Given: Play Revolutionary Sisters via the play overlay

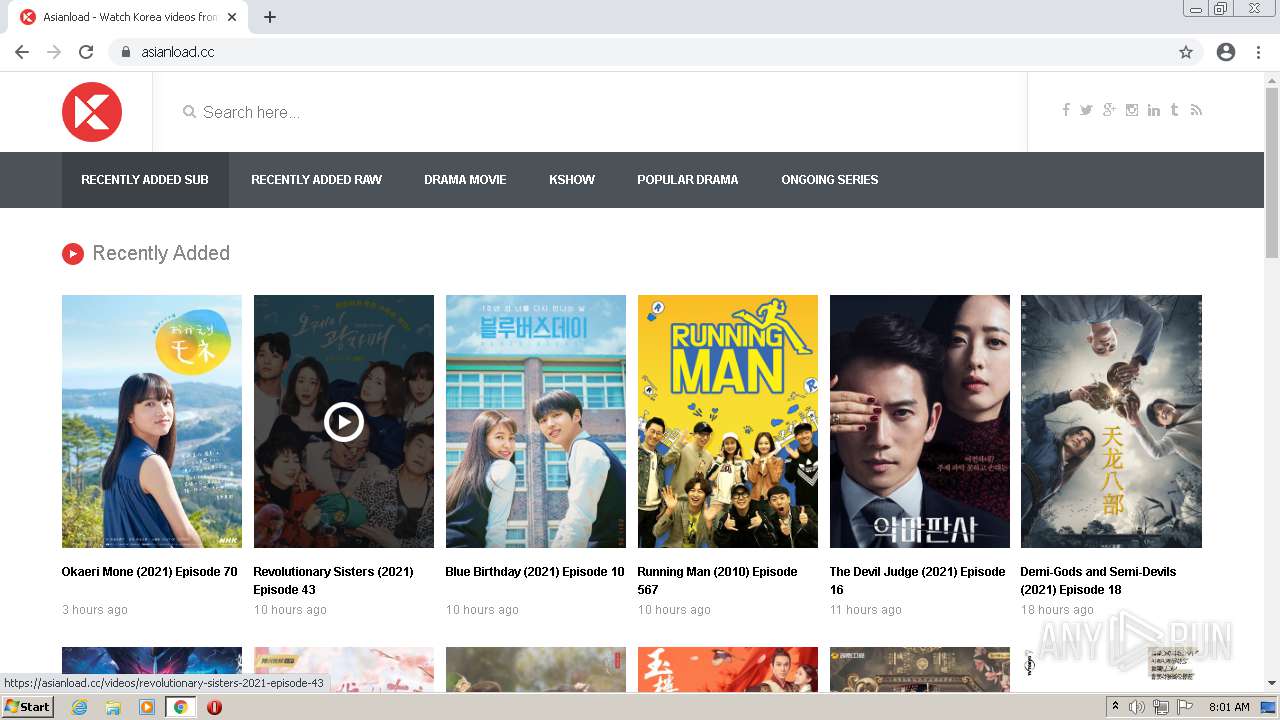Looking at the screenshot, I should point(344,422).
